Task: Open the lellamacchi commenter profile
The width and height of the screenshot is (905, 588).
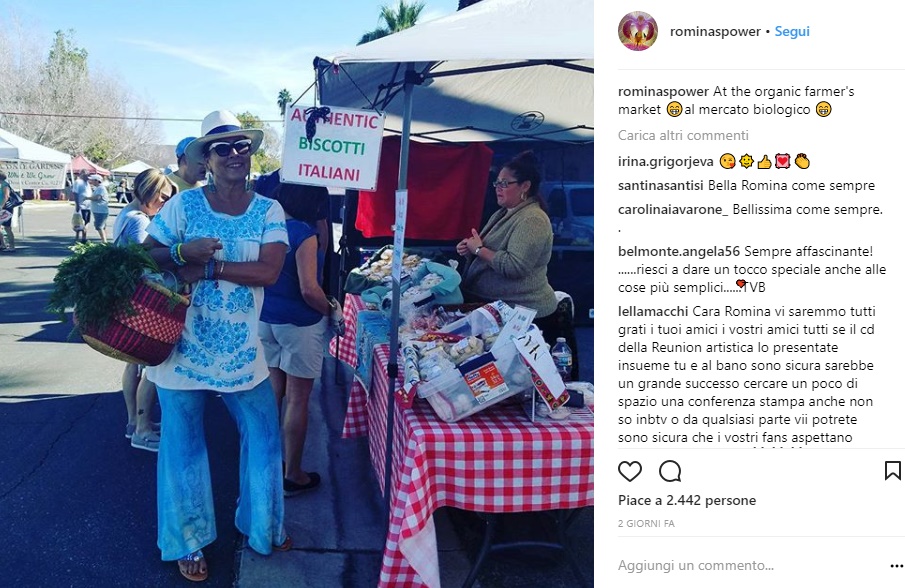Action: pyautogui.click(x=653, y=312)
